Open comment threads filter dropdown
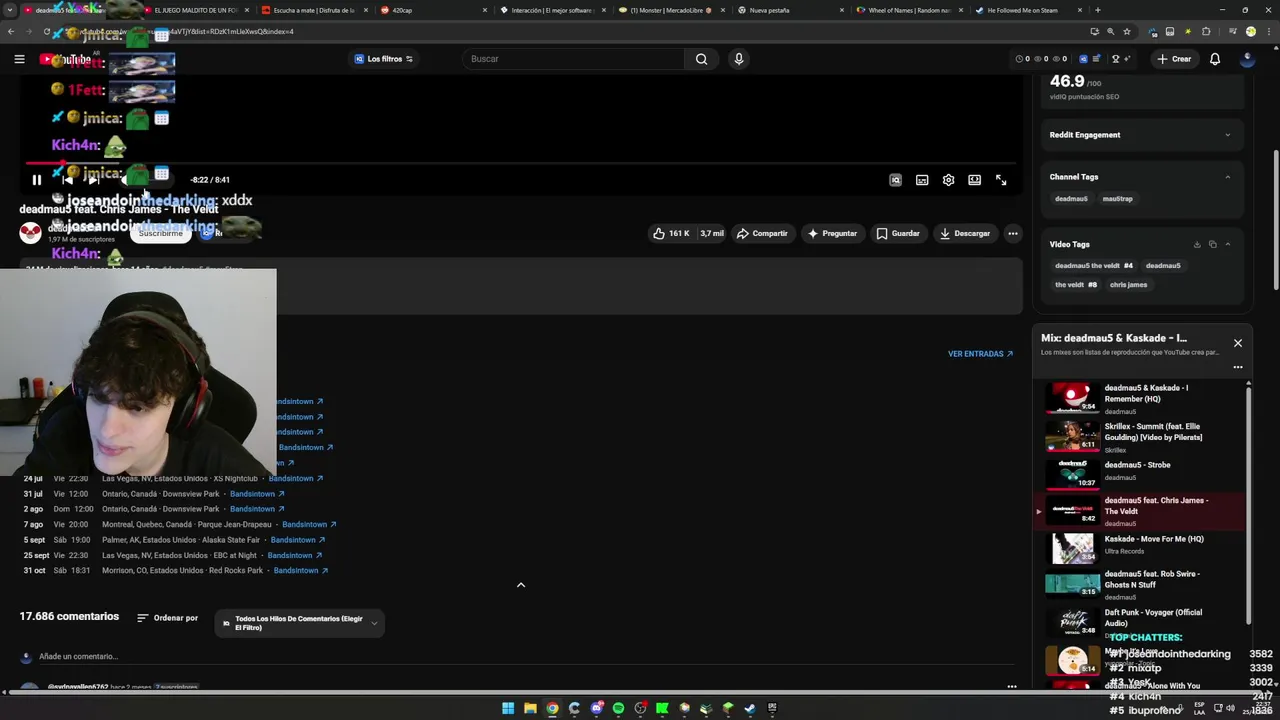This screenshot has width=1280, height=720. 299,623
